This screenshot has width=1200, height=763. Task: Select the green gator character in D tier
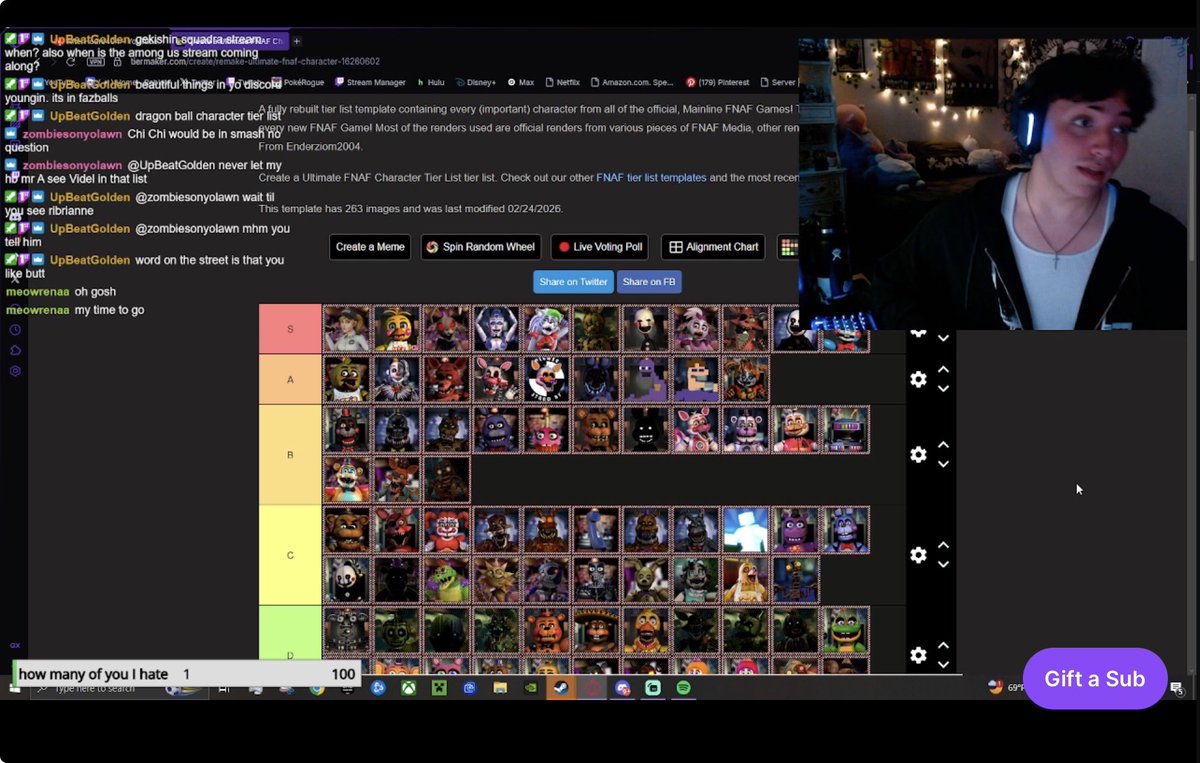click(845, 630)
